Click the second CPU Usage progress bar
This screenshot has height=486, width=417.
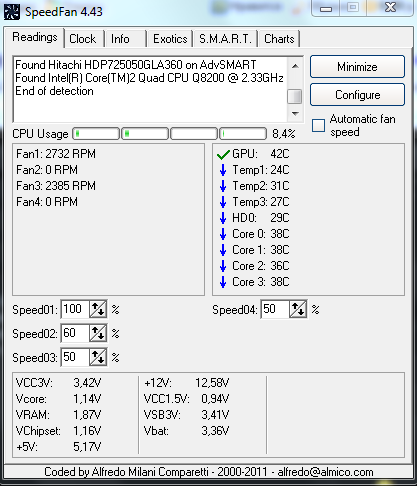[145, 134]
